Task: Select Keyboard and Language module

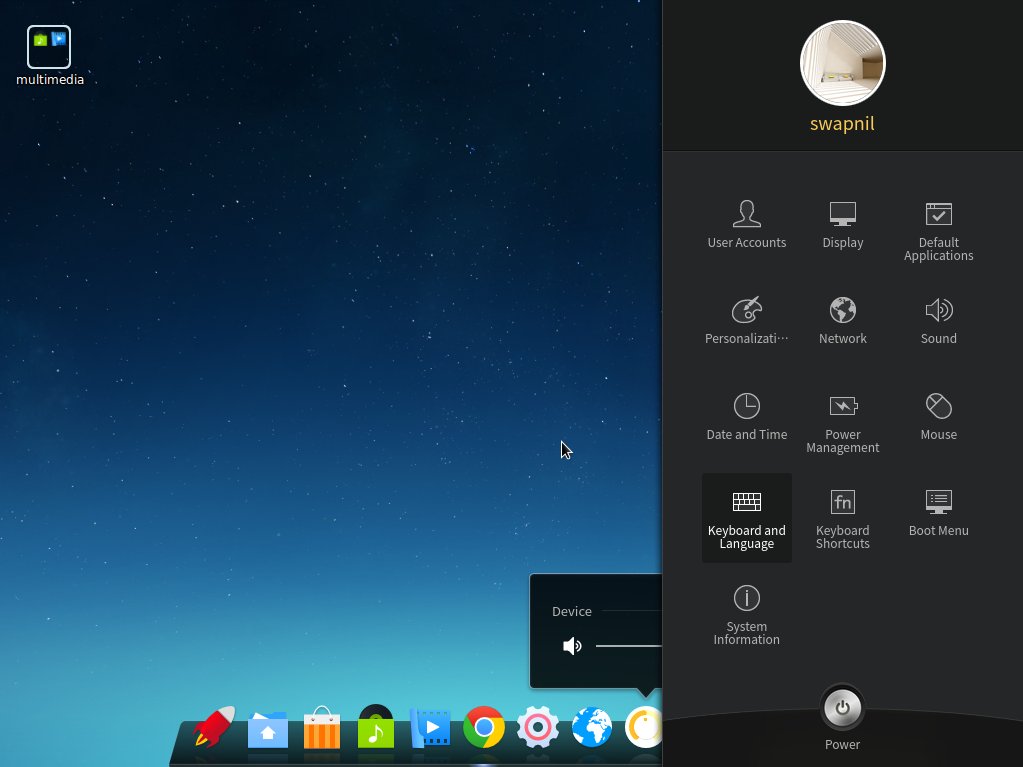Action: (x=746, y=518)
